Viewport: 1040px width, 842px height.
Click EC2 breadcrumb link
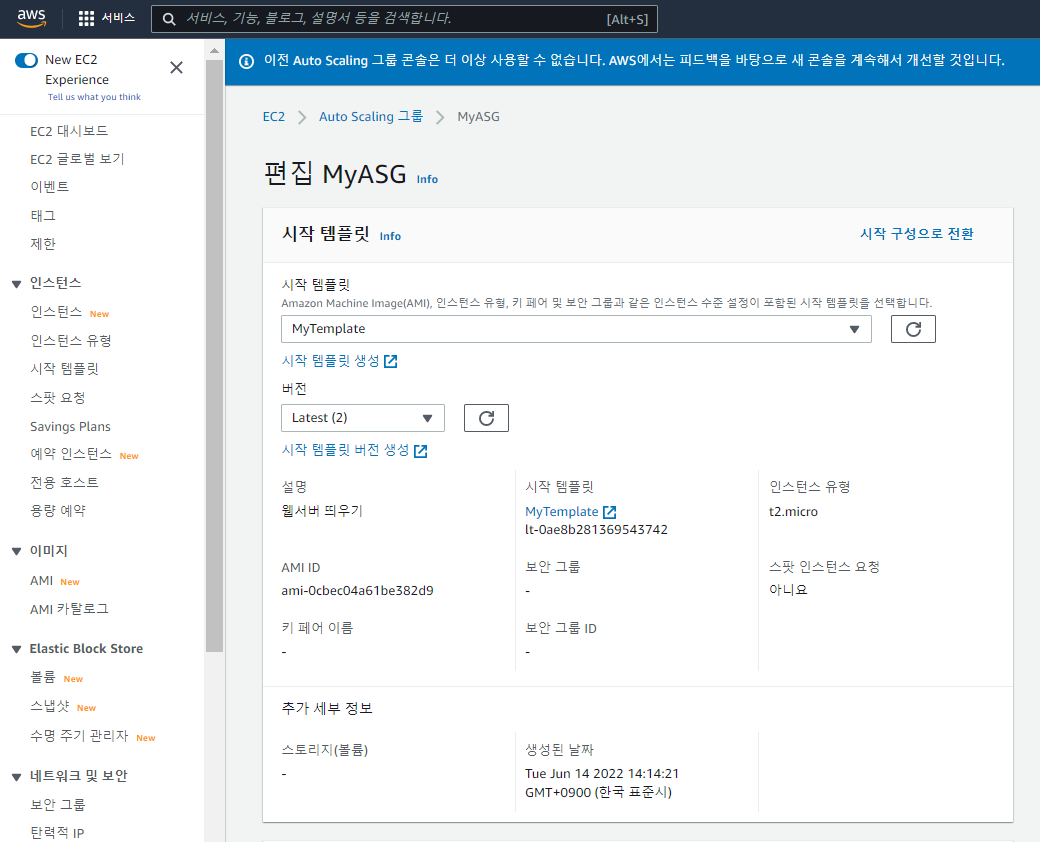[273, 117]
